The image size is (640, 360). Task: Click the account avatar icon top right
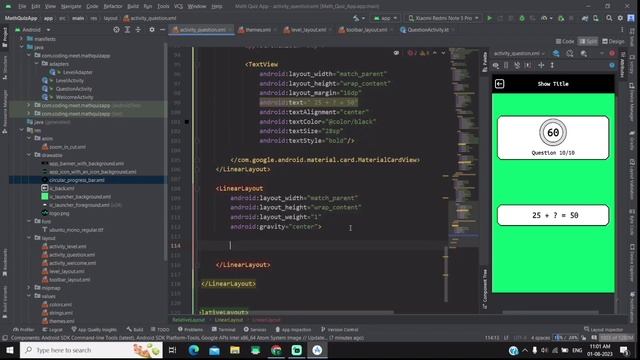631,18
